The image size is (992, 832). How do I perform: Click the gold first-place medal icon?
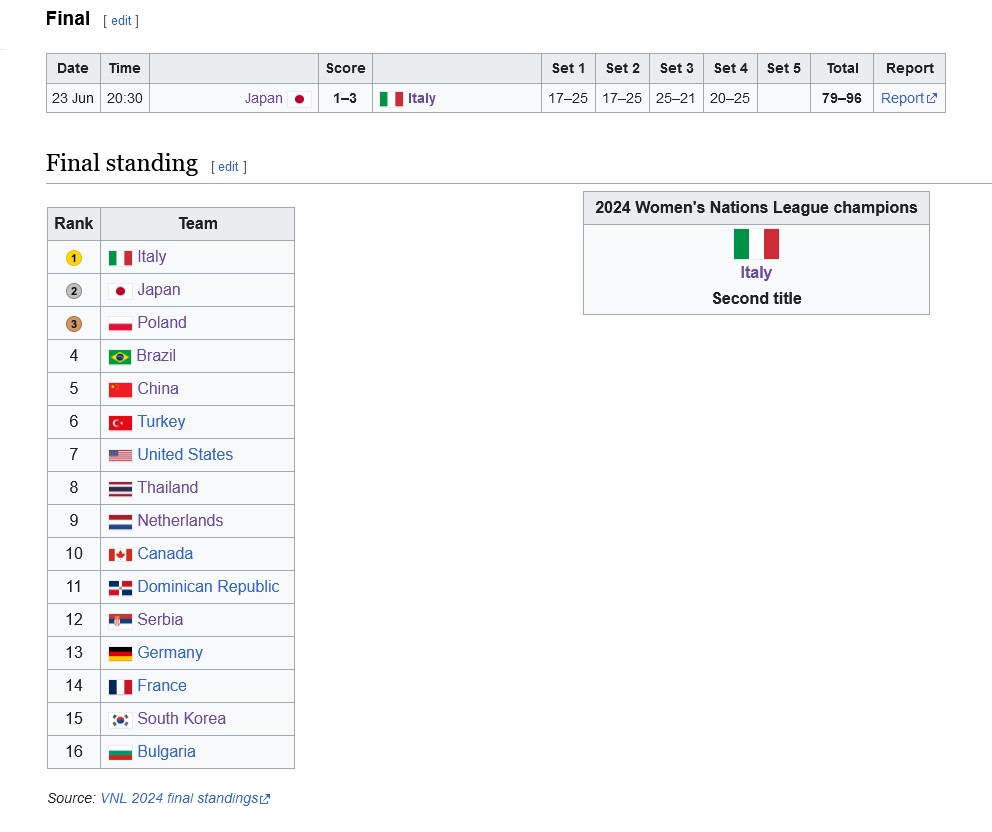[74, 258]
